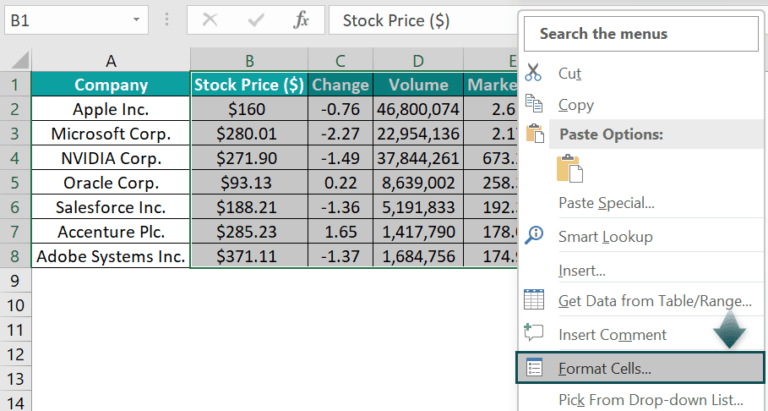The height and width of the screenshot is (411, 768).
Task: Click the formula bar with Stock Price ($)
Action: click(423, 20)
